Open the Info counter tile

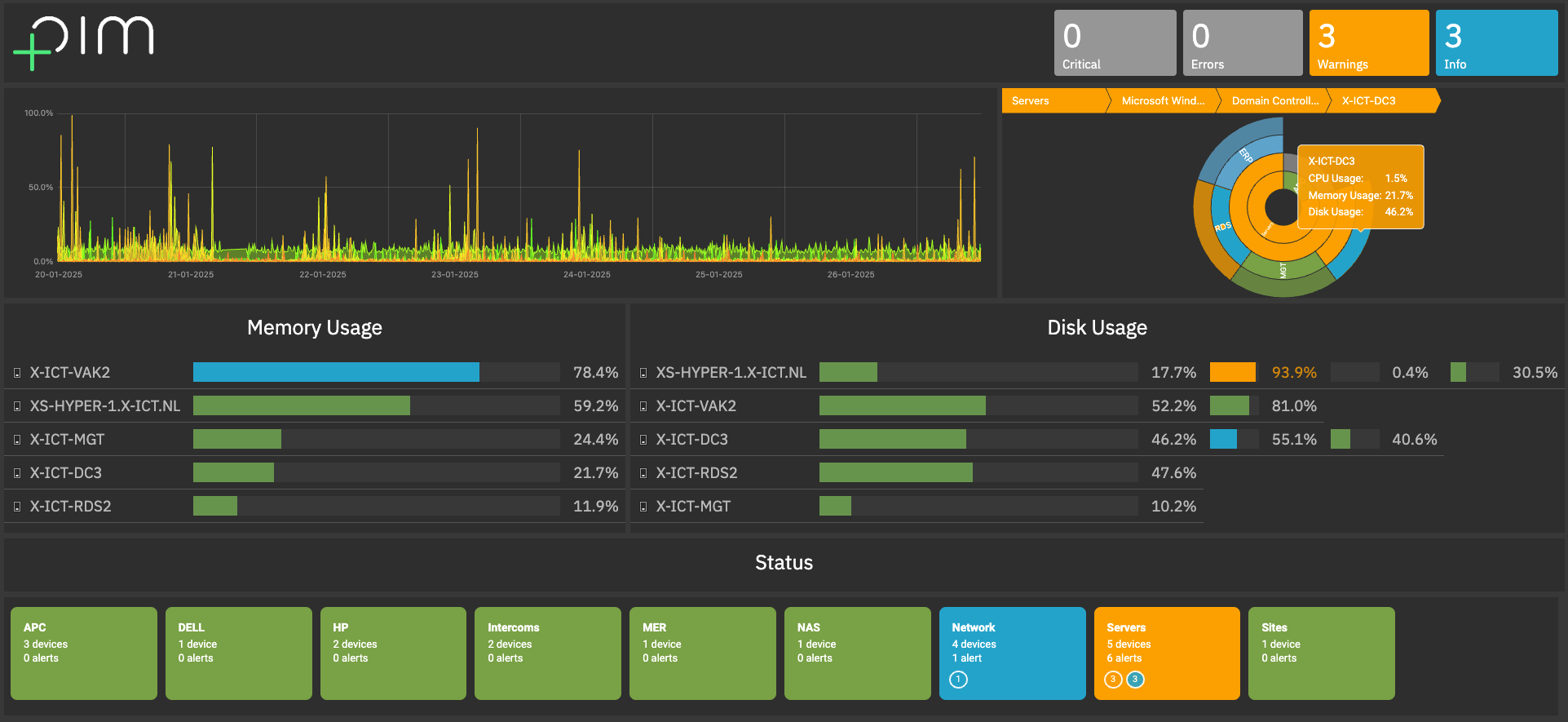(1495, 43)
